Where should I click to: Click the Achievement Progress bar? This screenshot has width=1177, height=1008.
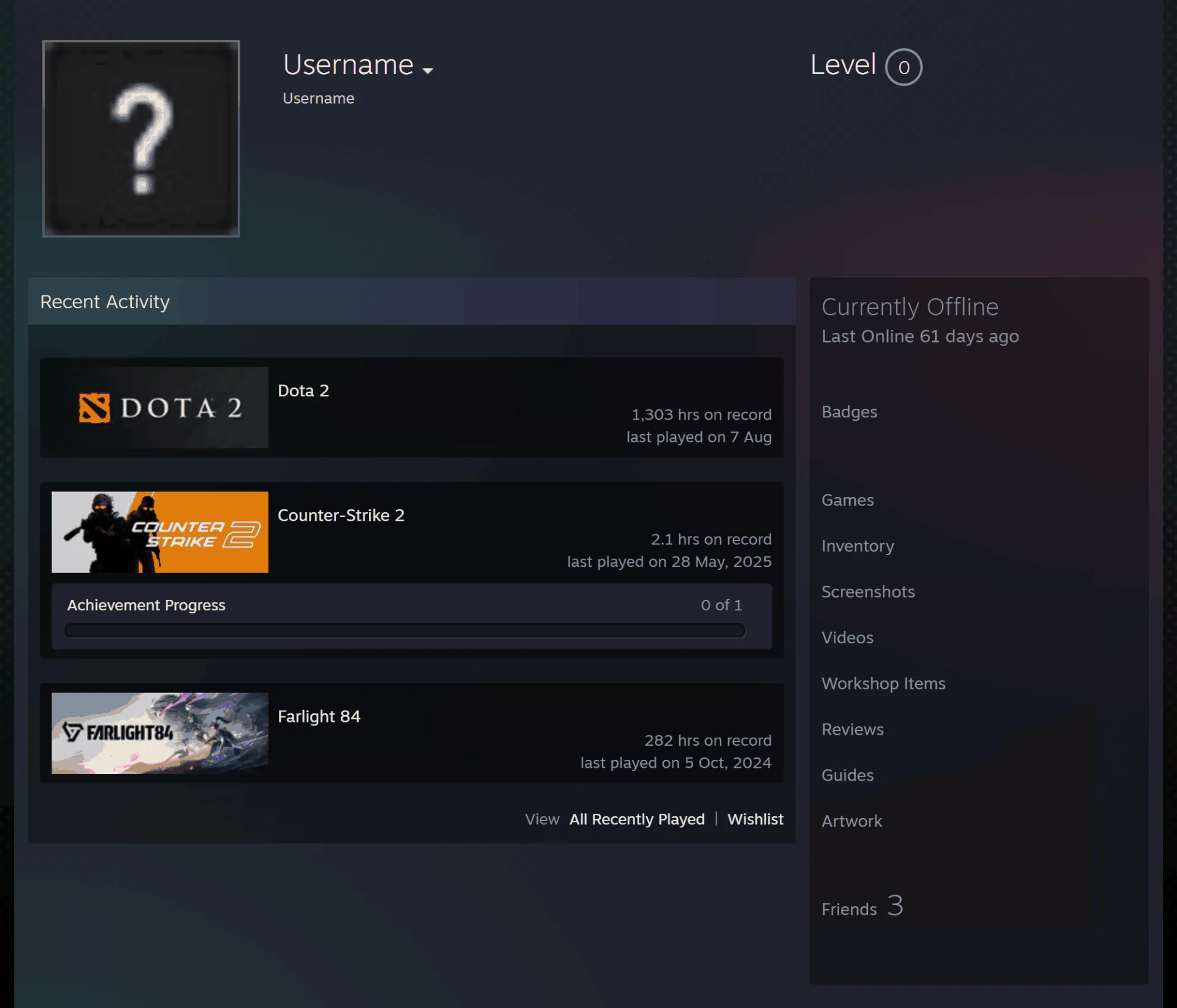click(405, 631)
